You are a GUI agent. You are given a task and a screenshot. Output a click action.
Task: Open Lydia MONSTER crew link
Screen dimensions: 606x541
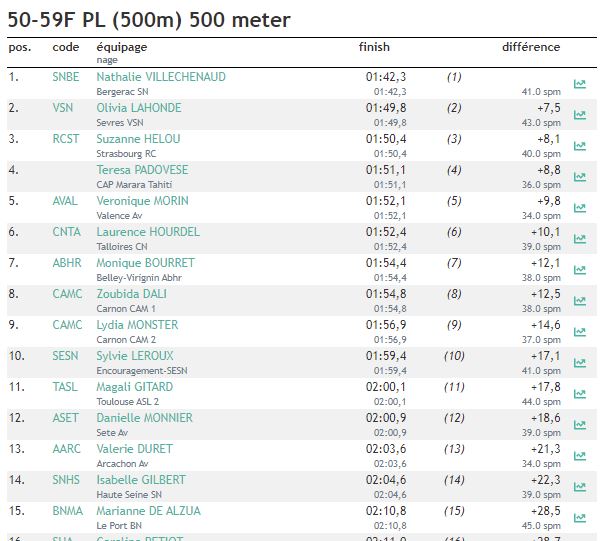137,325
